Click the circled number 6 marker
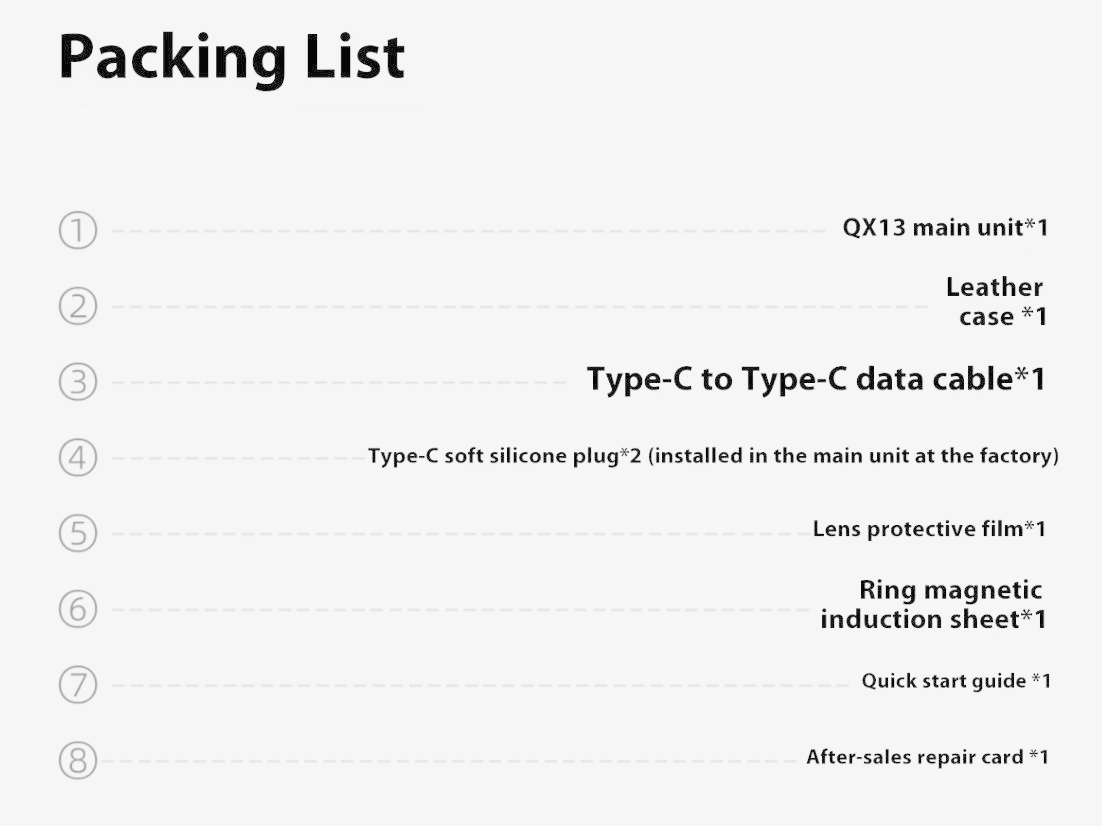The image size is (1102, 826). pyautogui.click(x=77, y=609)
